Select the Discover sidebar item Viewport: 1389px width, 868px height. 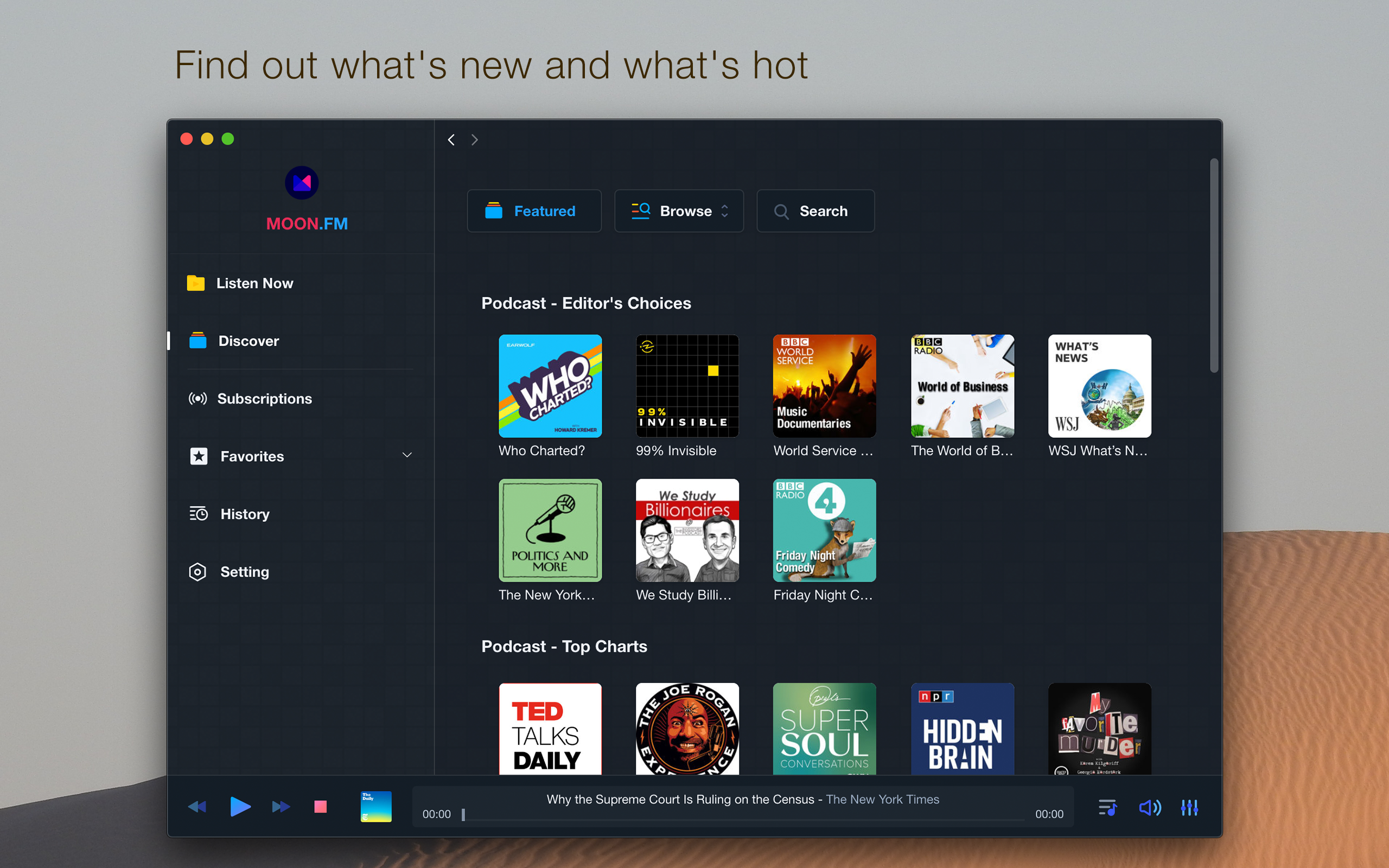[249, 341]
